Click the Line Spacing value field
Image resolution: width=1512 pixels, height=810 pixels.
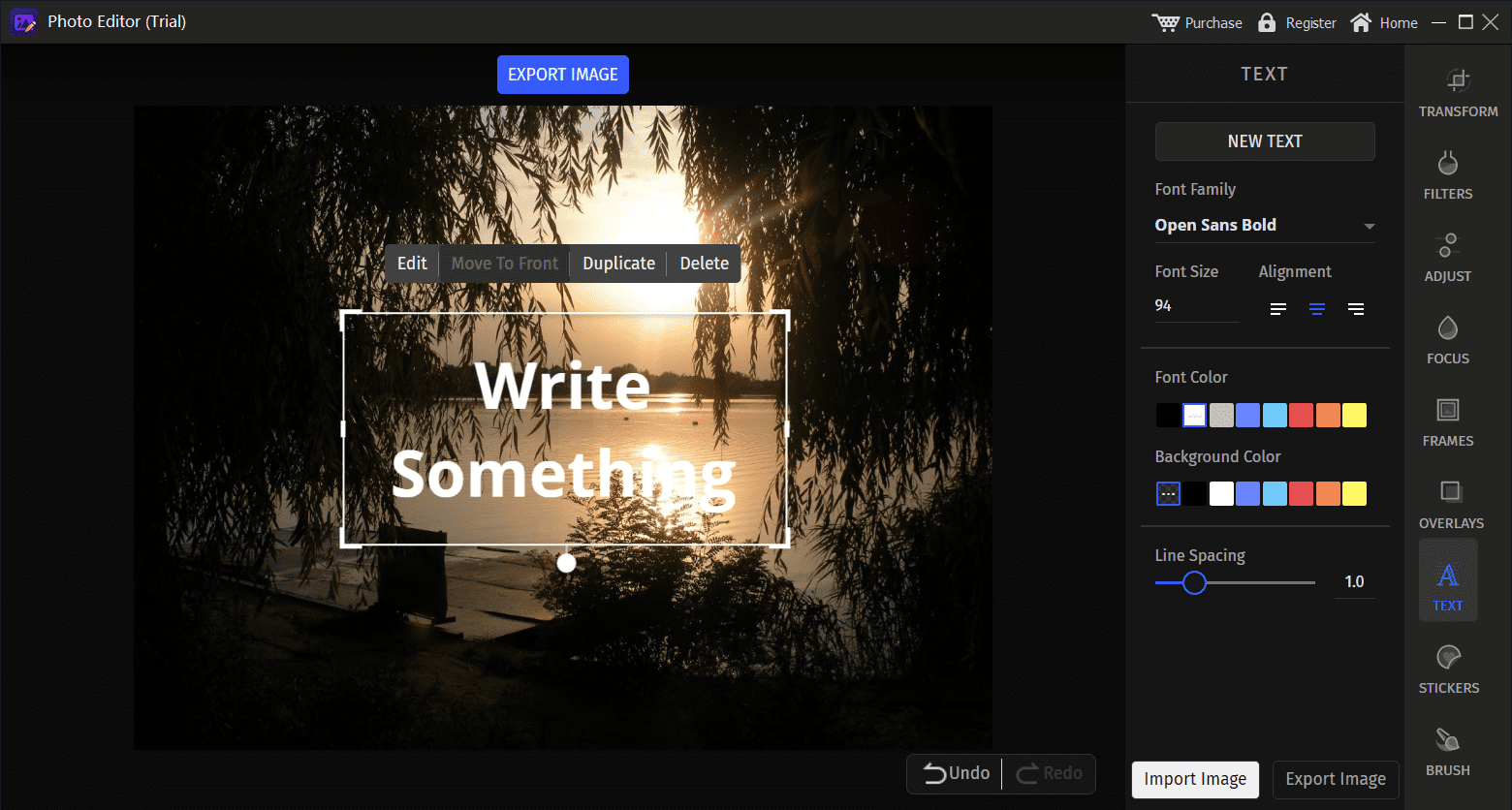point(1354,582)
